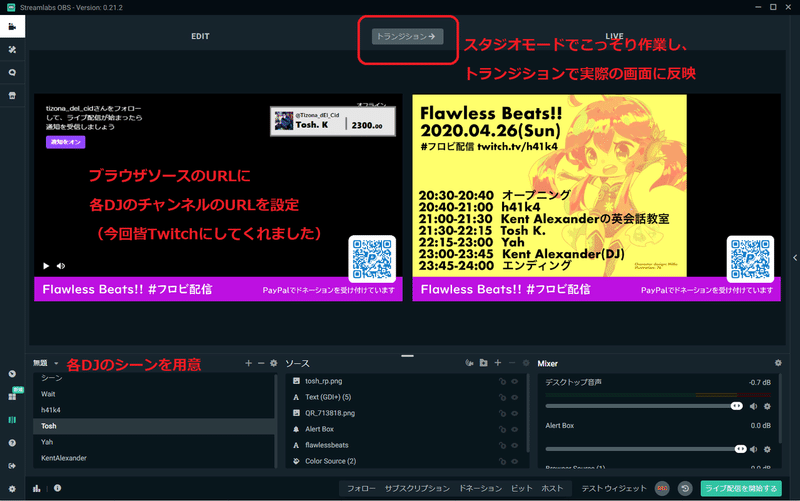Viewport: 800px width, 501px height.
Task: Open source properties gear icon
Action: [526, 363]
